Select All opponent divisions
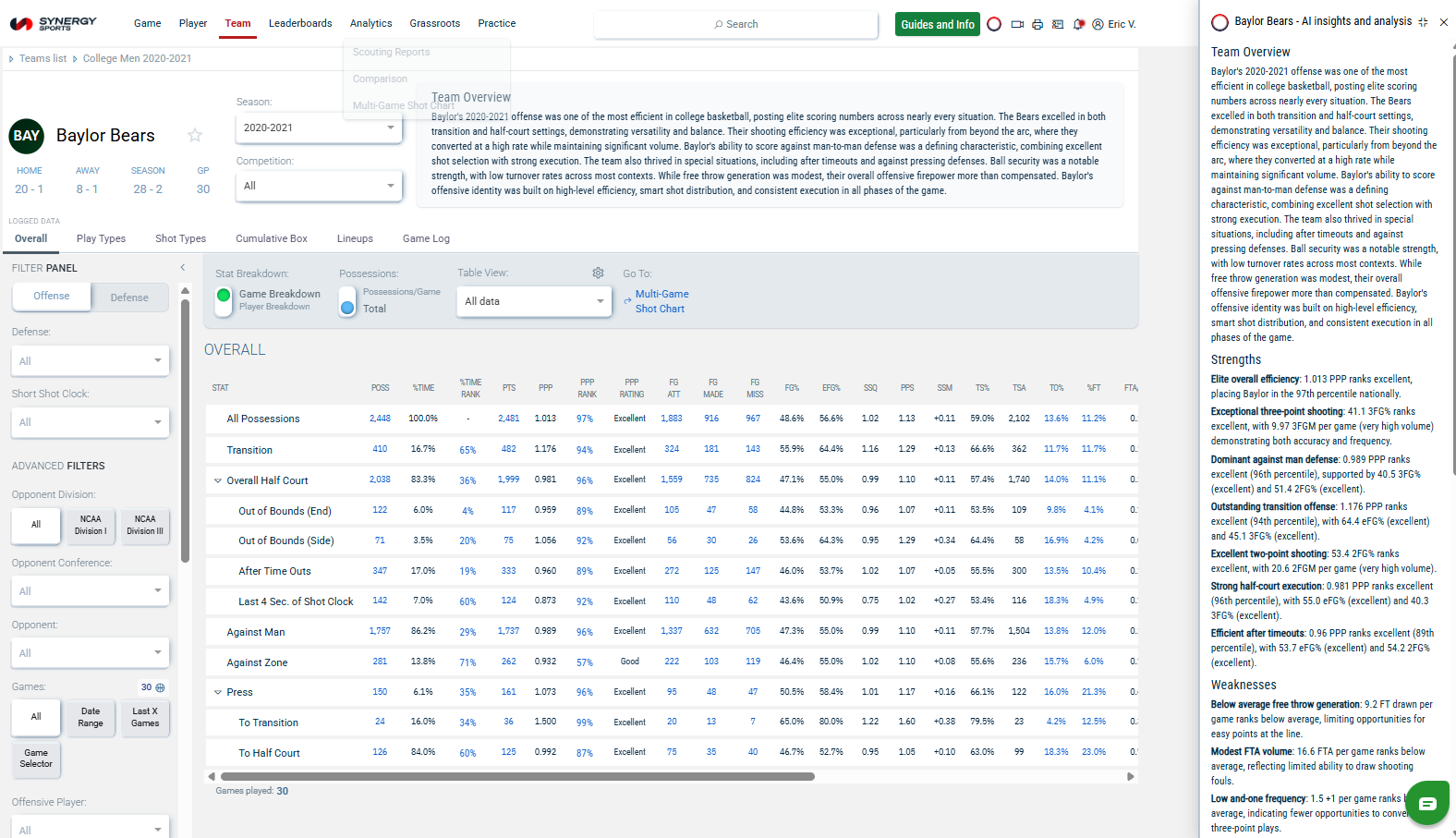The height and width of the screenshot is (838, 1456). pyautogui.click(x=36, y=525)
